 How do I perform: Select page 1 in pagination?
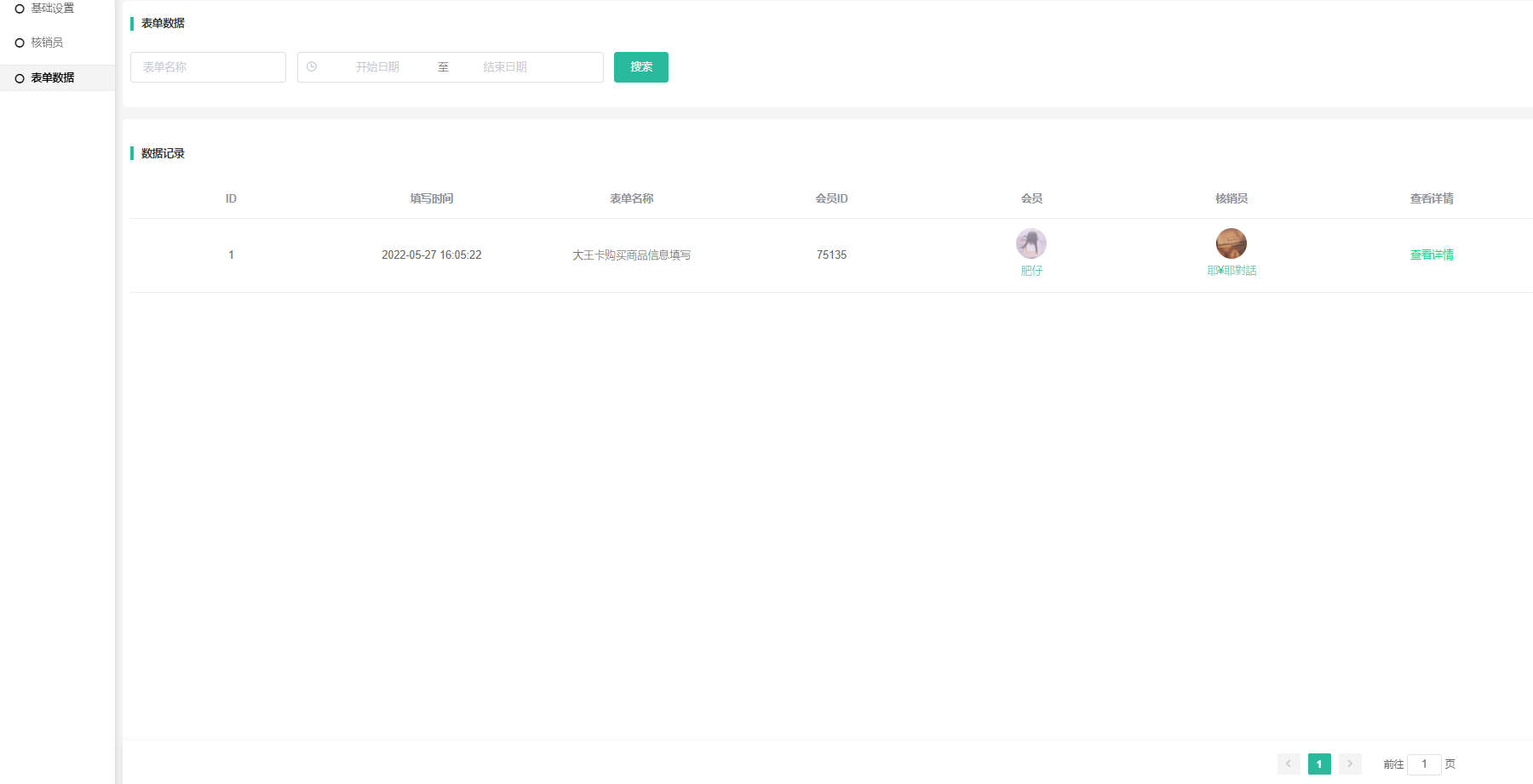(x=1319, y=764)
